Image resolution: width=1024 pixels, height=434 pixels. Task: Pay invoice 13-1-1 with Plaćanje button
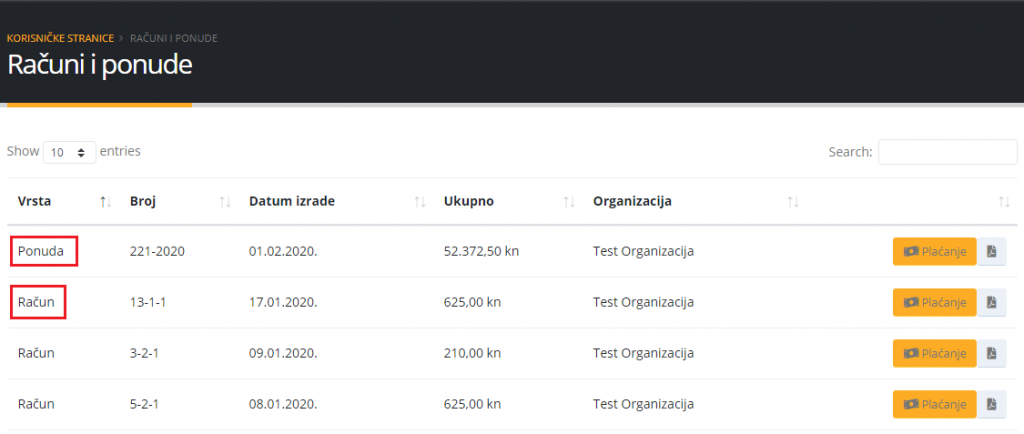pos(934,302)
